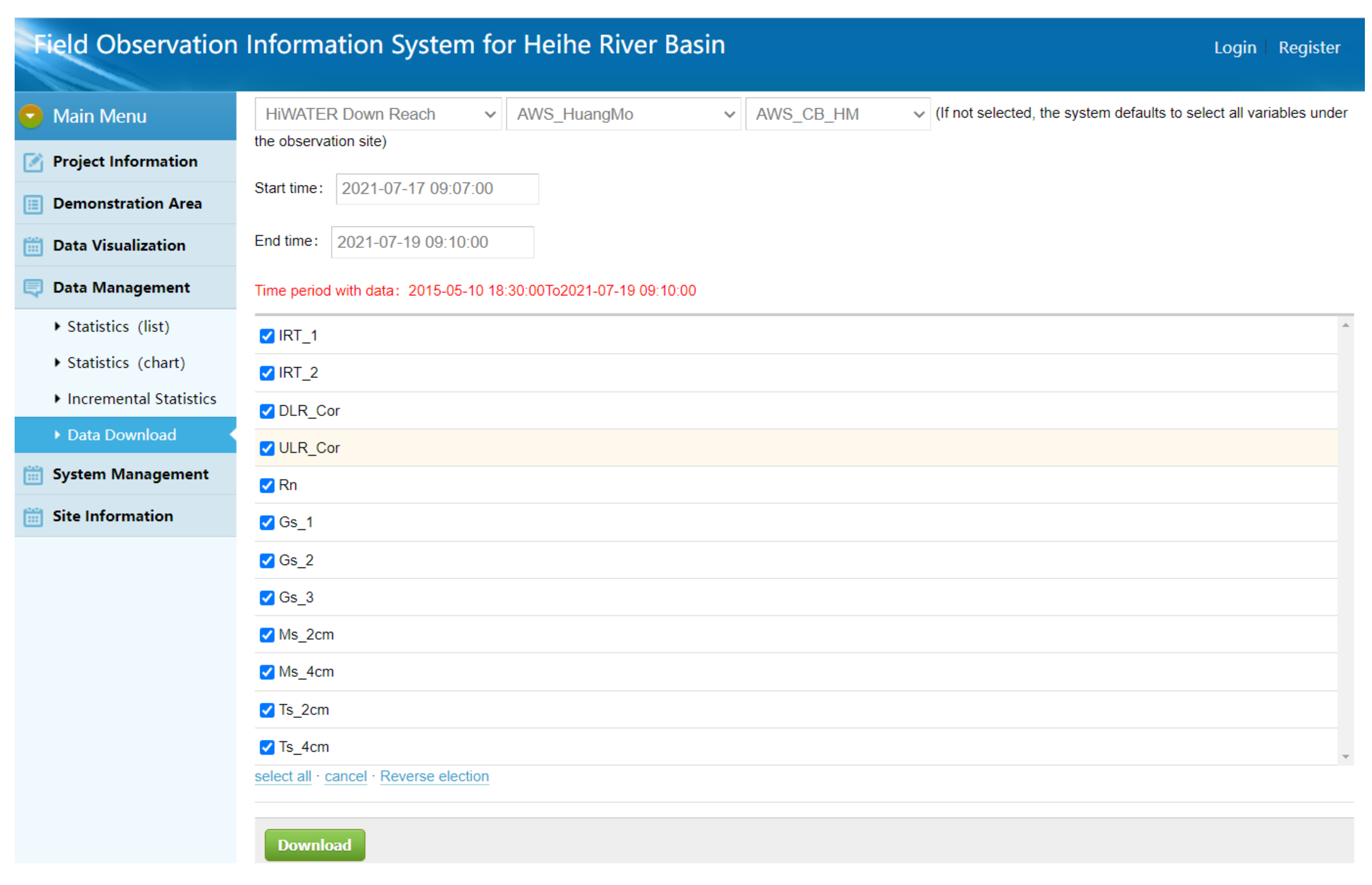Uncheck the IRT_1 variable checkbox
Screen dimensions: 1372x885
pyautogui.click(x=267, y=336)
